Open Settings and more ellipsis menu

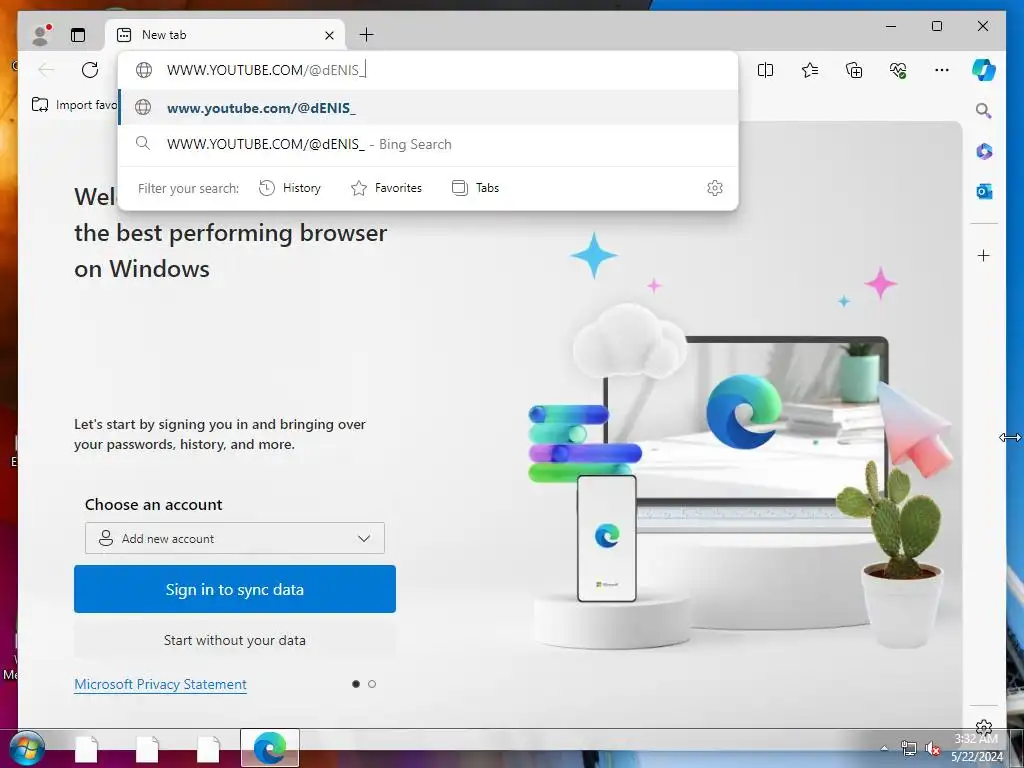pos(942,70)
